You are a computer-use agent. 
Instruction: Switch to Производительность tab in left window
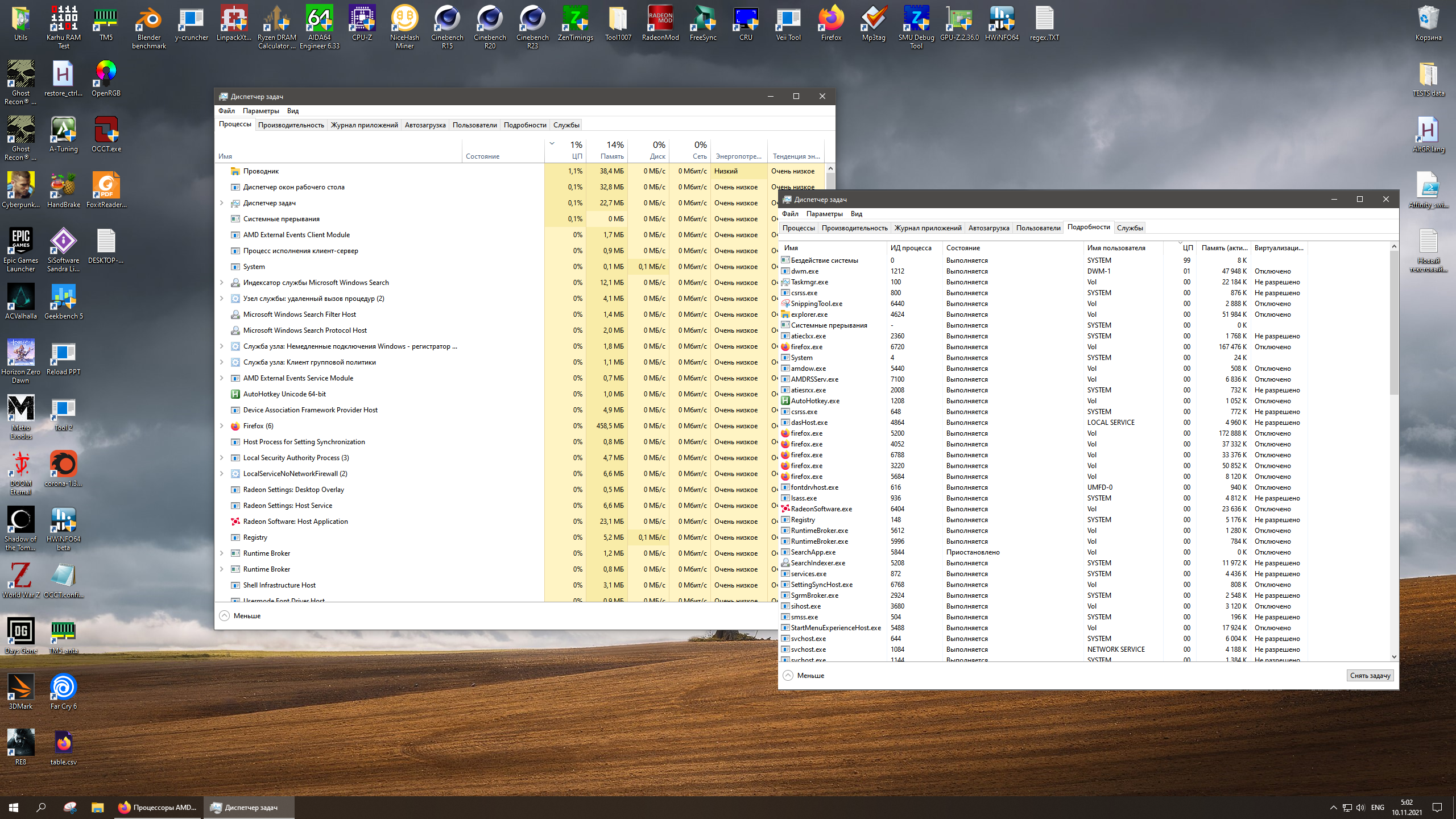291,125
